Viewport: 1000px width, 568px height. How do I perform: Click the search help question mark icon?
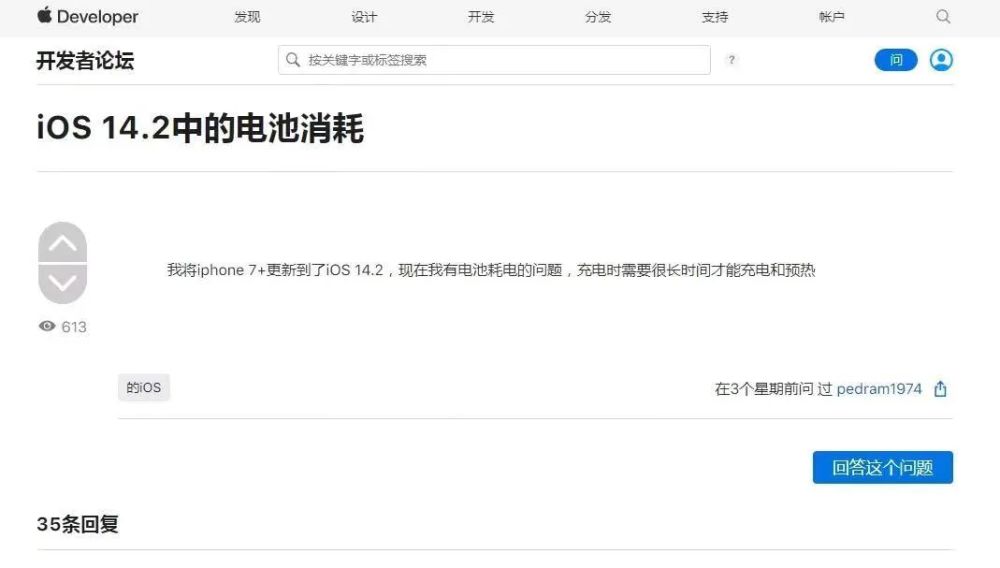point(732,60)
